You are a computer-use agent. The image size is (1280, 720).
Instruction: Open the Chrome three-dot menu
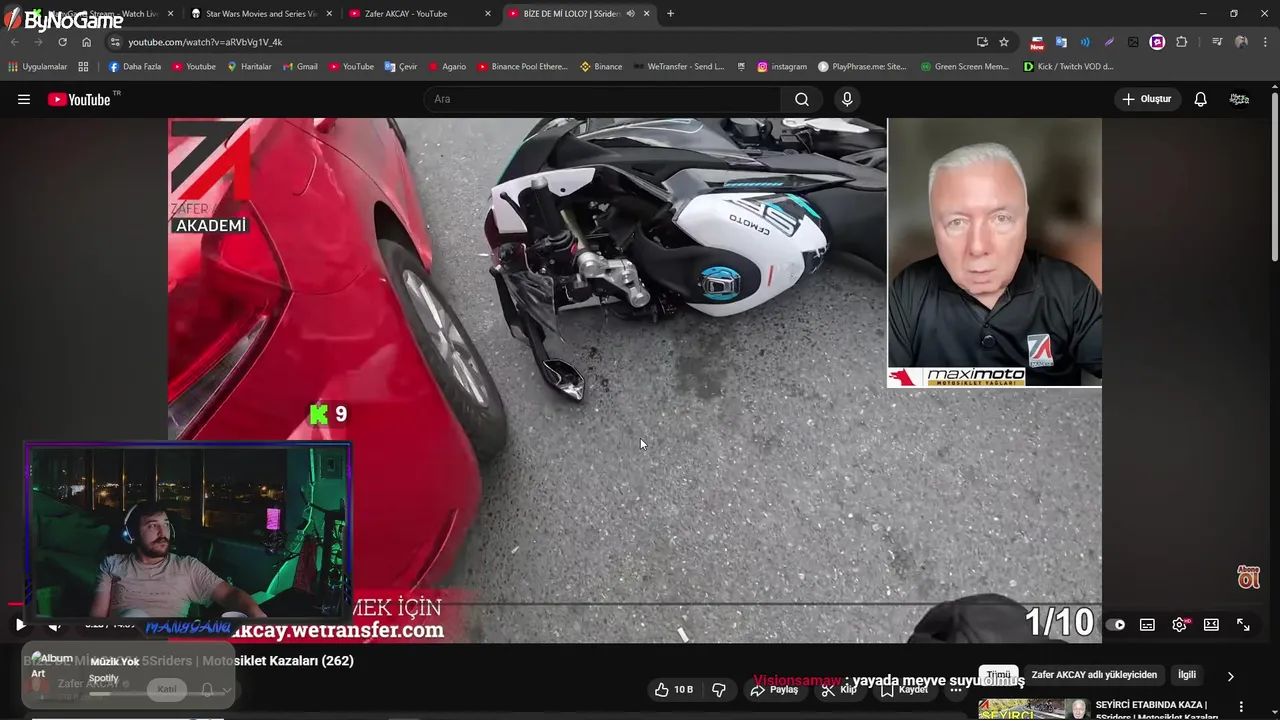[1265, 42]
